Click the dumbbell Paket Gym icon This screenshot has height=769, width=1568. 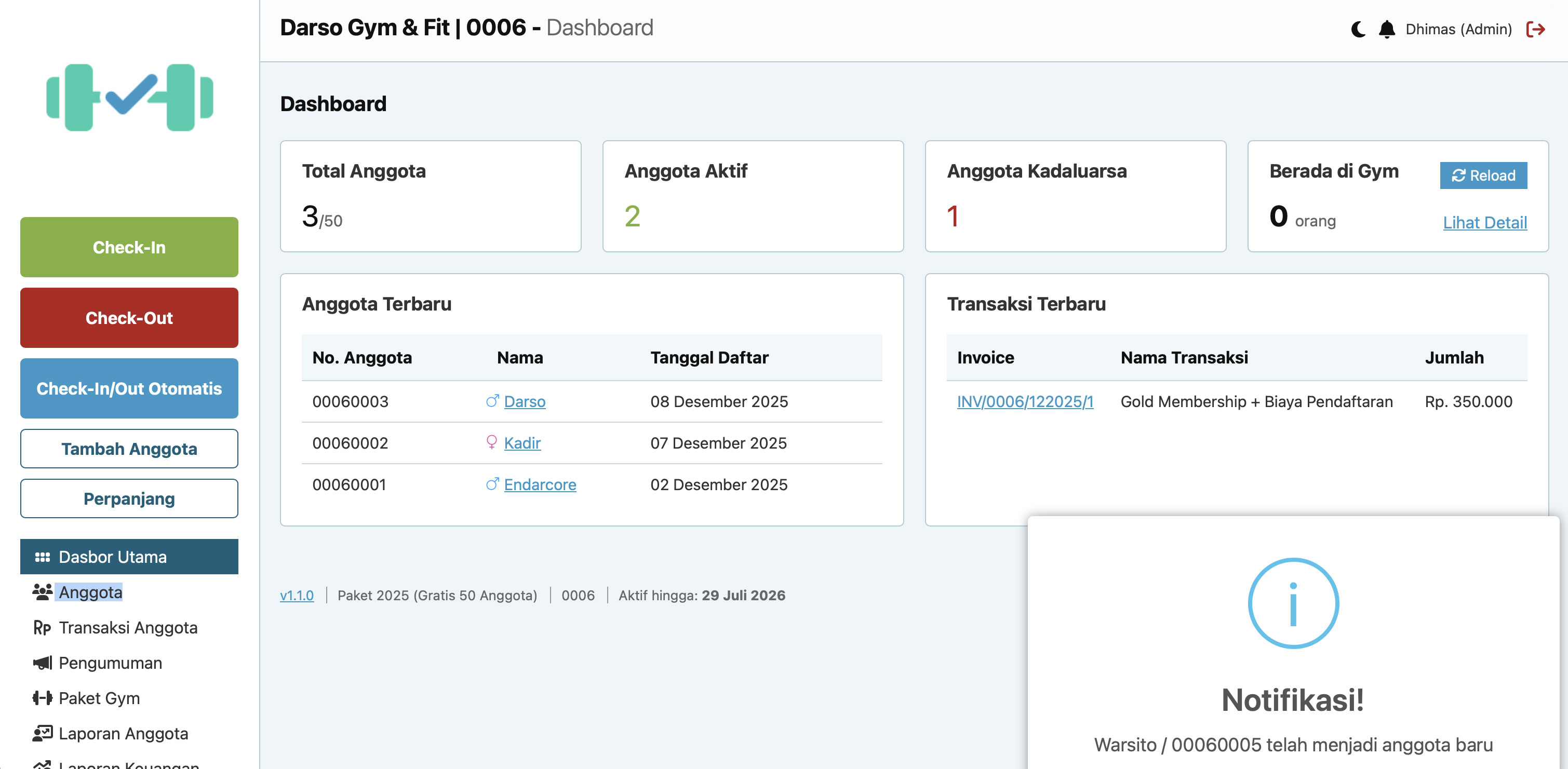coord(42,698)
